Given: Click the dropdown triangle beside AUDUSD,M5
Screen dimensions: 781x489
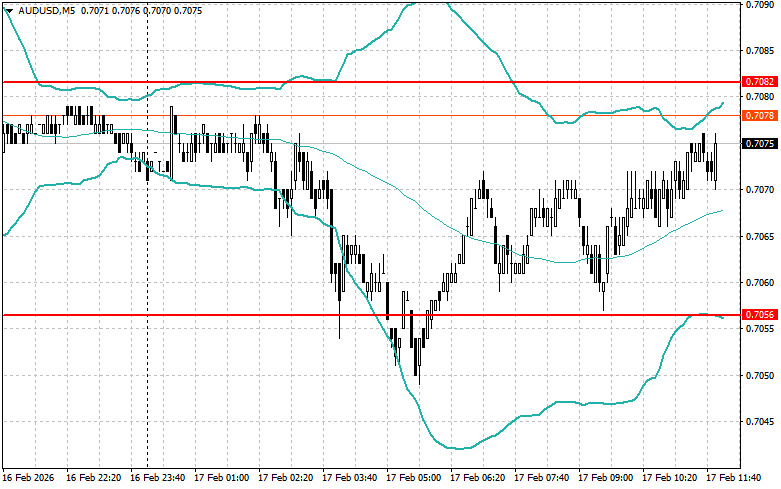Looking at the screenshot, I should click(x=9, y=10).
